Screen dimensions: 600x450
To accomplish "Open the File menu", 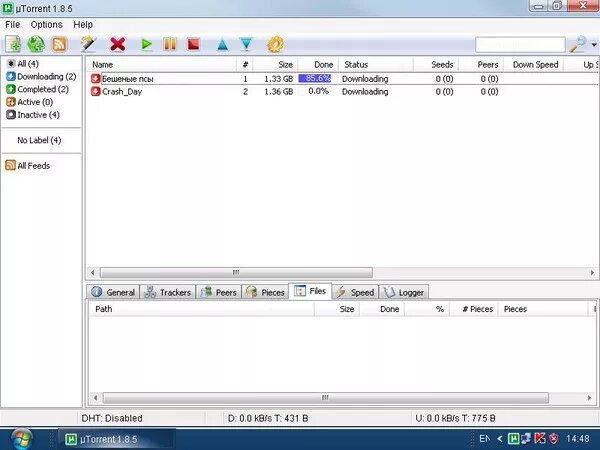I will [x=13, y=24].
